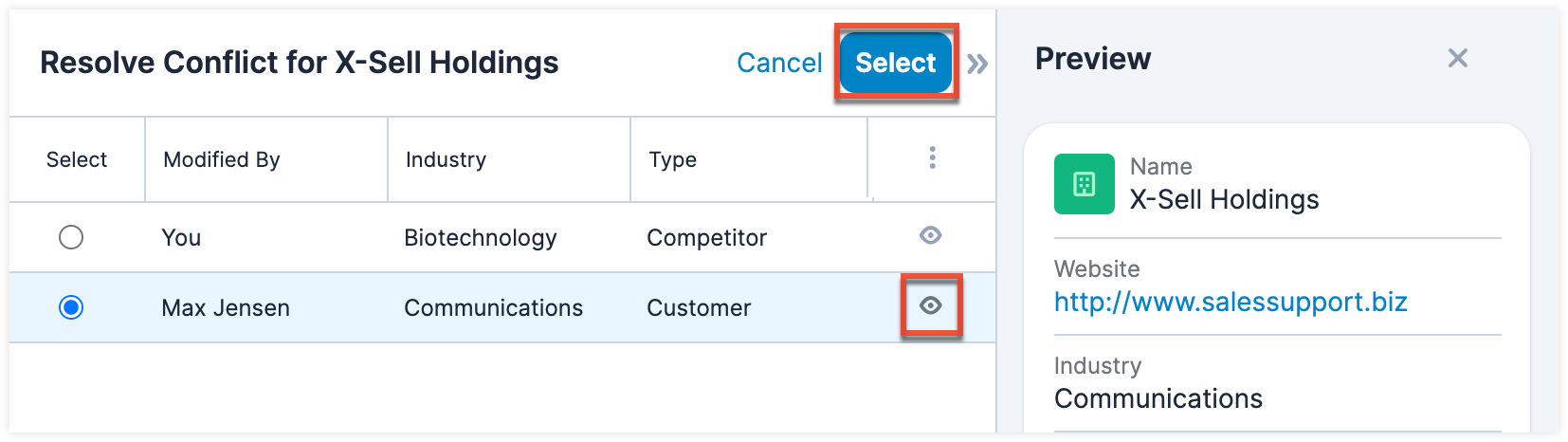Click the Type column header

672,159
